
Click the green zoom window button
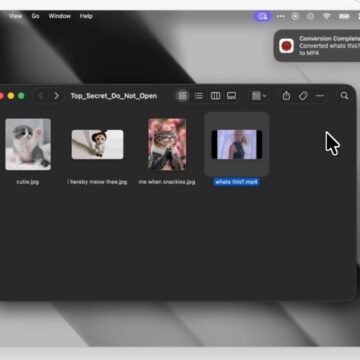coord(21,96)
